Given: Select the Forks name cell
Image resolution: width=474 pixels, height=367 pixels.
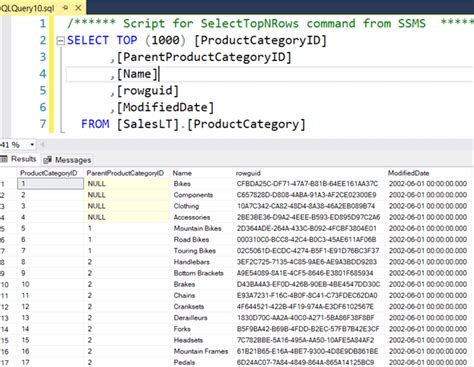Looking at the screenshot, I should [x=182, y=329].
